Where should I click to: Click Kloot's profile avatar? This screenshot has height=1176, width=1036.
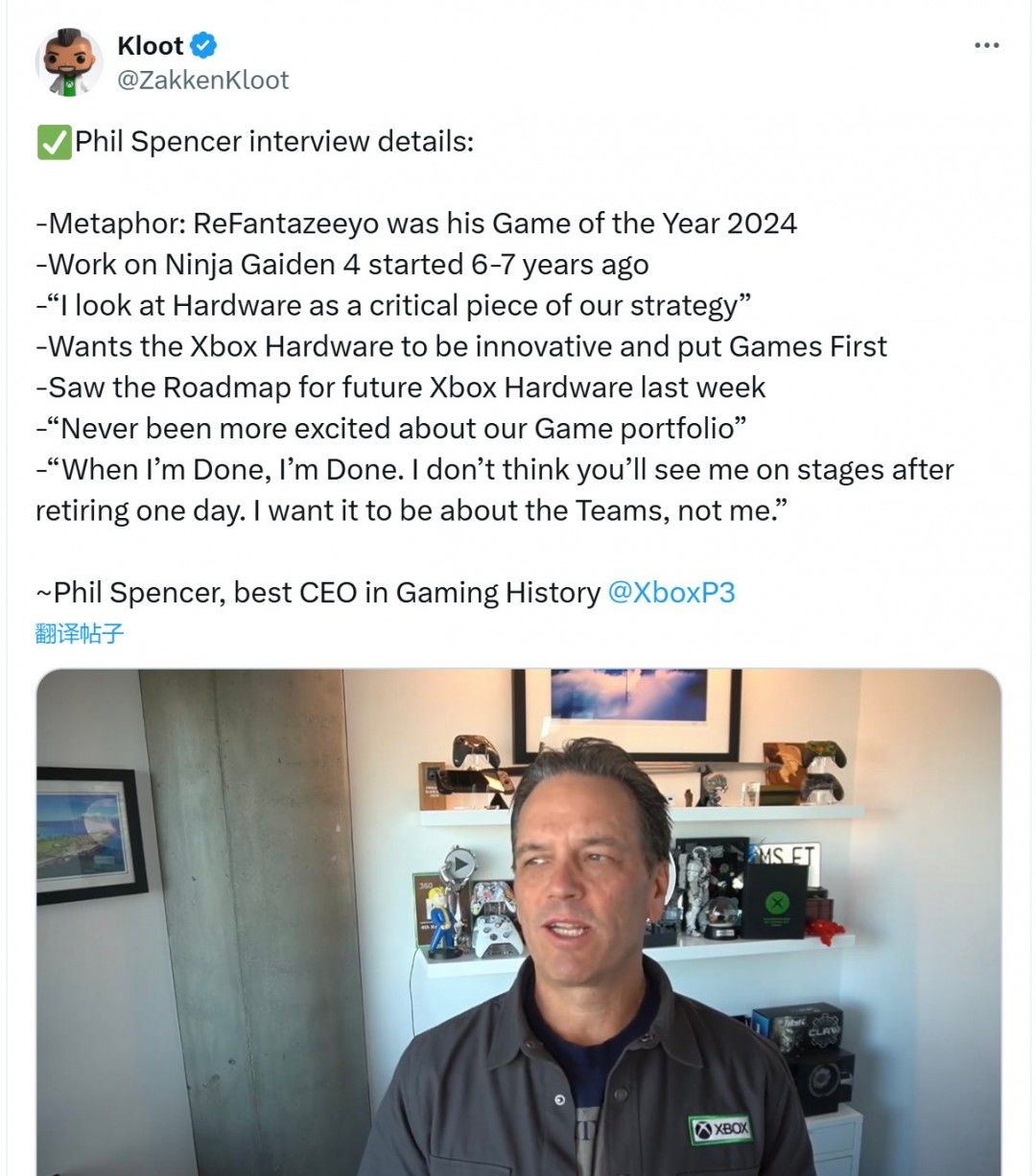click(69, 63)
